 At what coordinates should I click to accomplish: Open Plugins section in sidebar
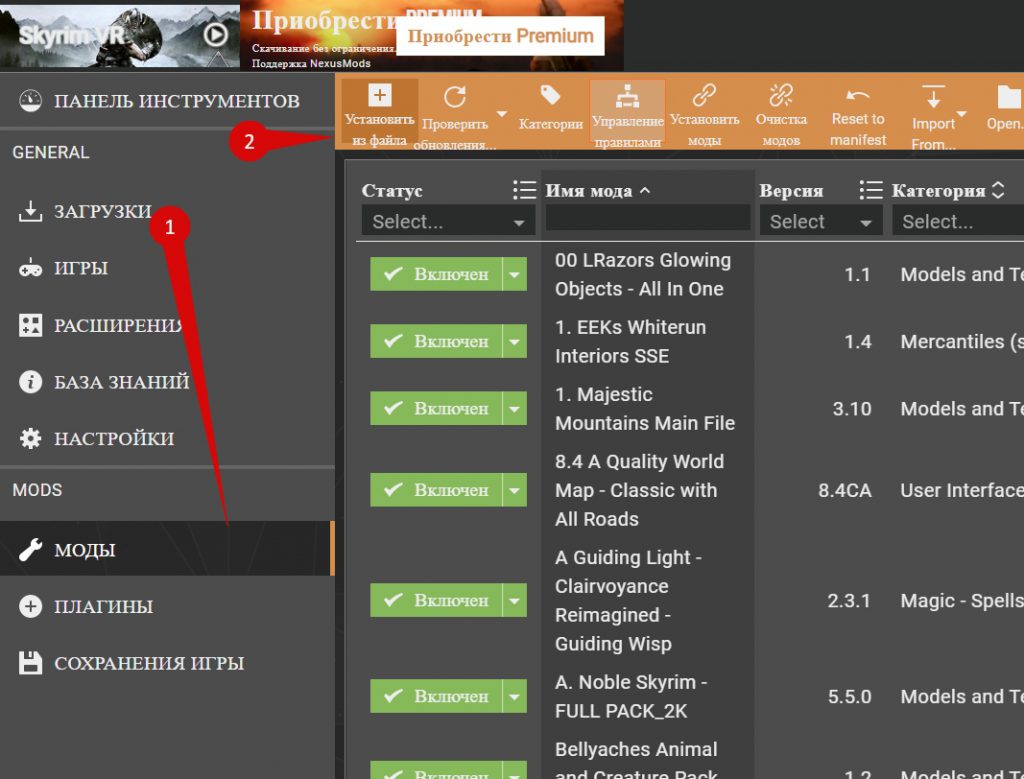click(x=103, y=607)
